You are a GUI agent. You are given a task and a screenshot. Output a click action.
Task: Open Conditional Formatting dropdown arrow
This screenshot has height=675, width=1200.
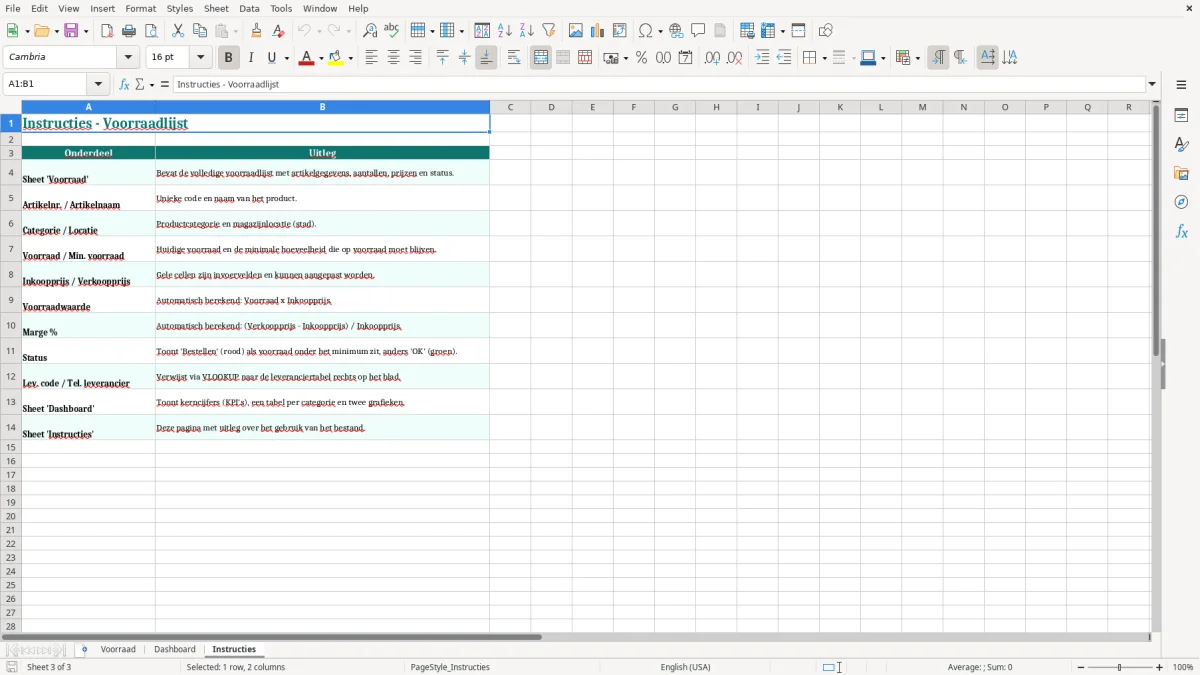[x=917, y=58]
